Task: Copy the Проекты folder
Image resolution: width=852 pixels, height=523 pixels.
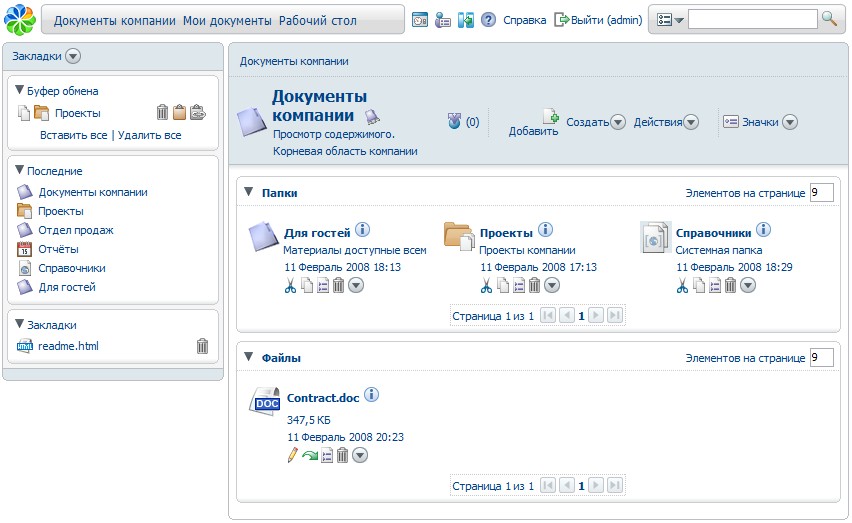Action: click(x=503, y=285)
